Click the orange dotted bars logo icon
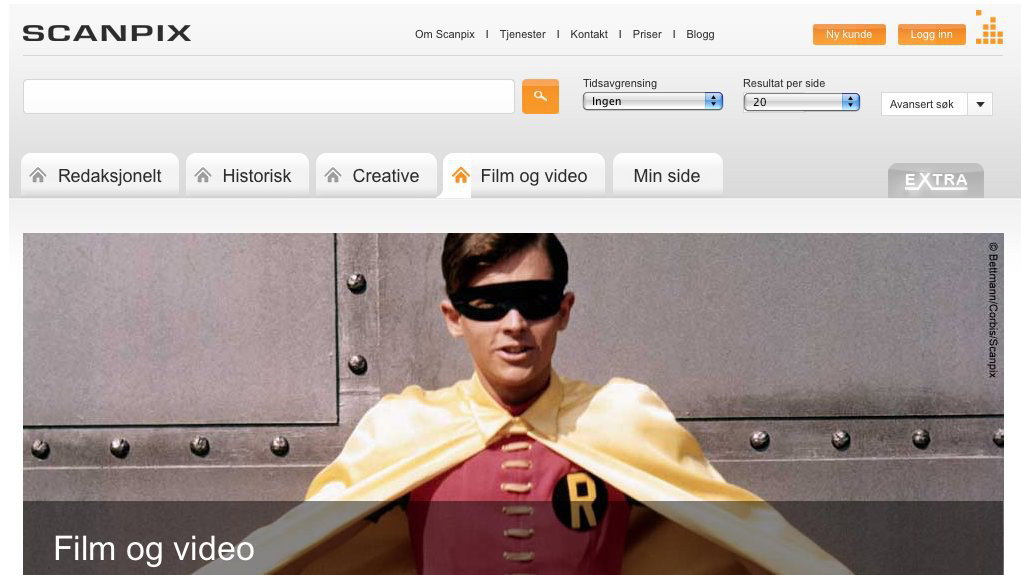1021x575 pixels. tap(989, 27)
